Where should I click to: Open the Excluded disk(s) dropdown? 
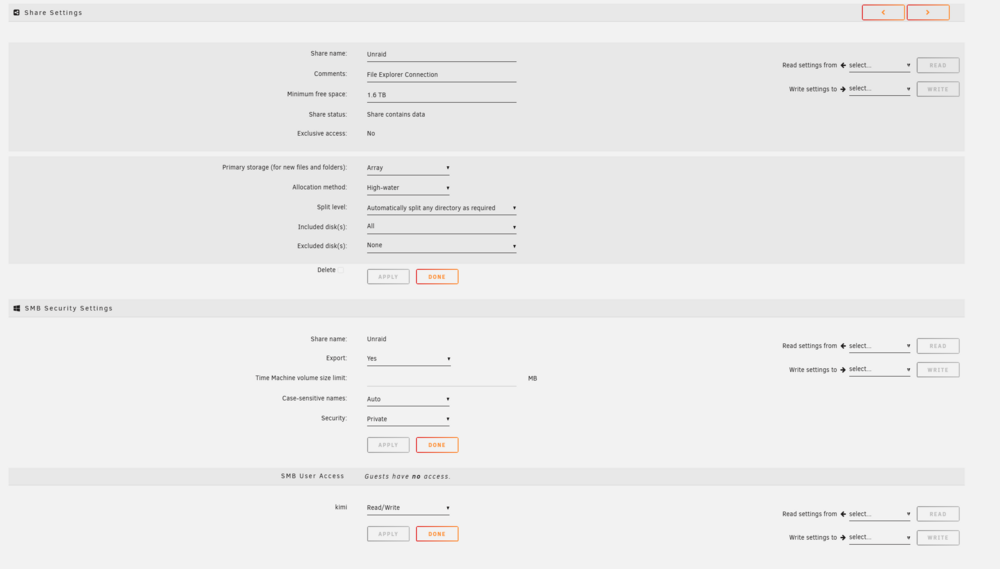pos(441,246)
